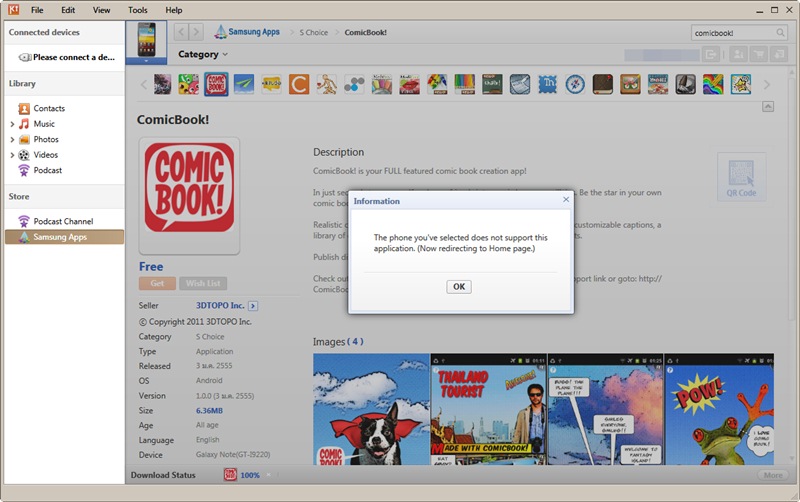The width and height of the screenshot is (800, 502).
Task: Expand the Photos tree node
Action: [x=12, y=139]
